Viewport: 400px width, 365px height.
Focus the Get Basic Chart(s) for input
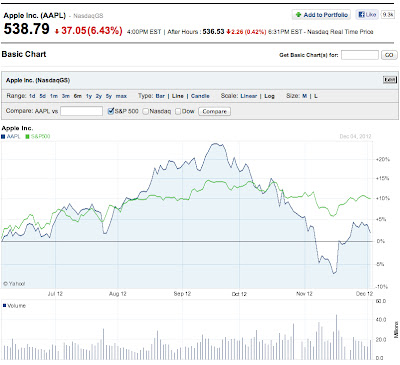tap(360, 55)
